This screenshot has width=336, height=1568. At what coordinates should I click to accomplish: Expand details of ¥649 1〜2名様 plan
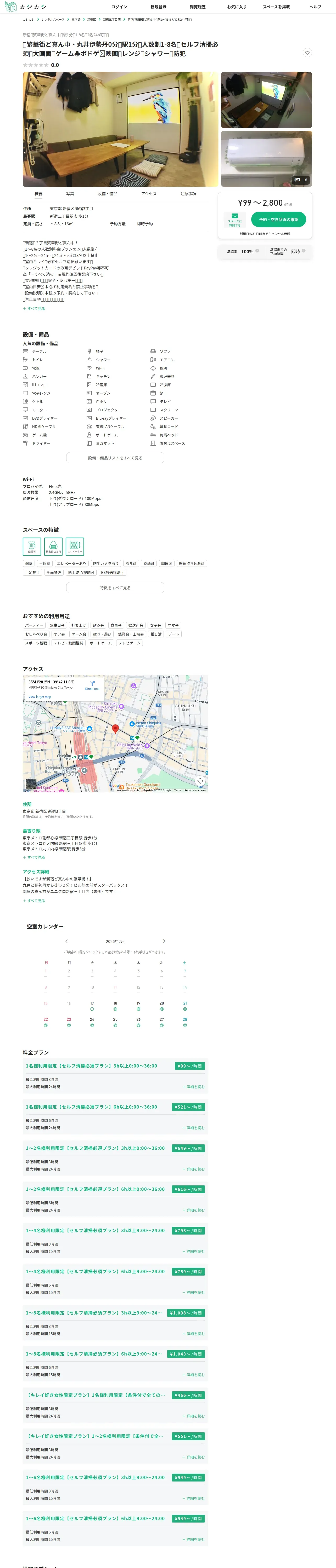pyautogui.click(x=193, y=1169)
